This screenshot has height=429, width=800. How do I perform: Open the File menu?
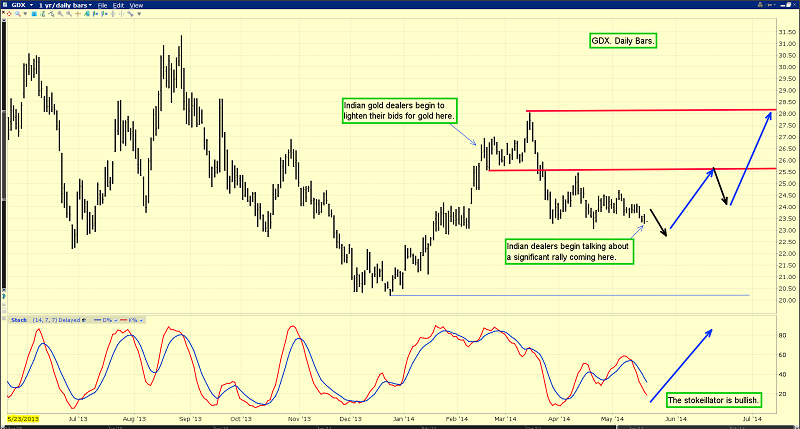tap(102, 5)
